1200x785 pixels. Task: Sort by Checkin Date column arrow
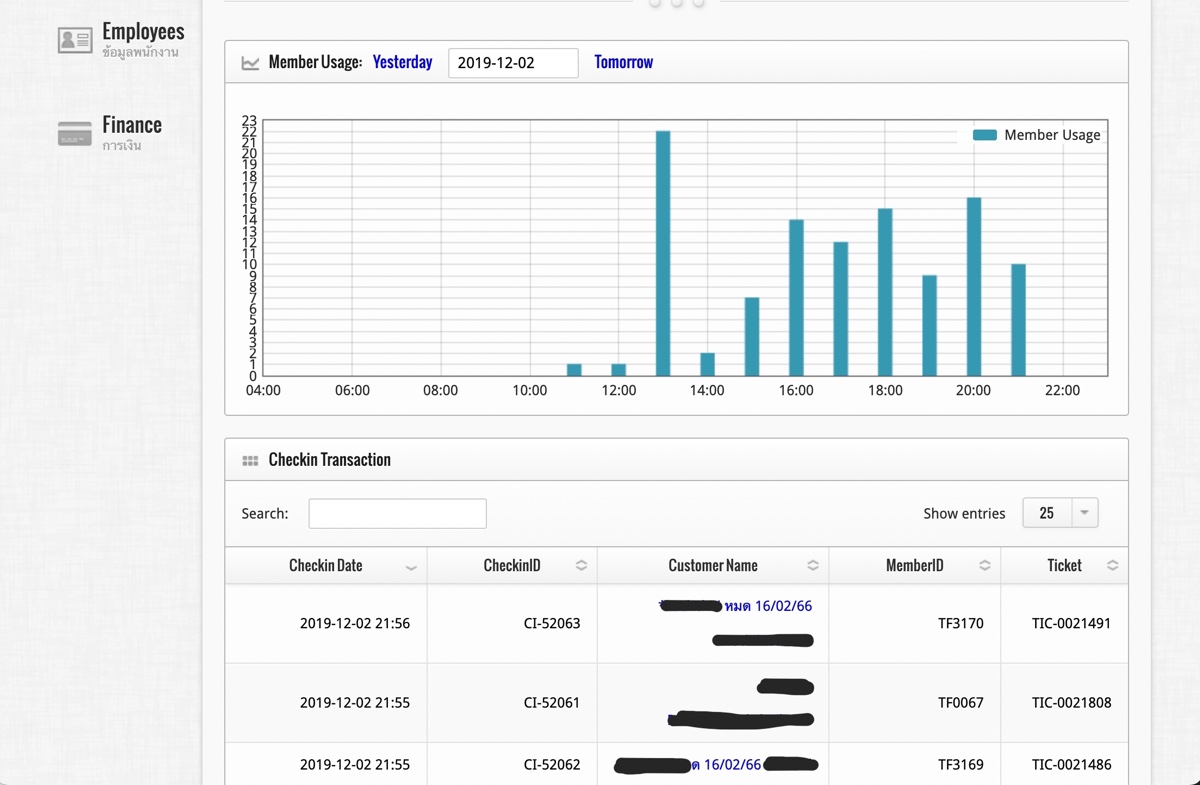(x=411, y=567)
